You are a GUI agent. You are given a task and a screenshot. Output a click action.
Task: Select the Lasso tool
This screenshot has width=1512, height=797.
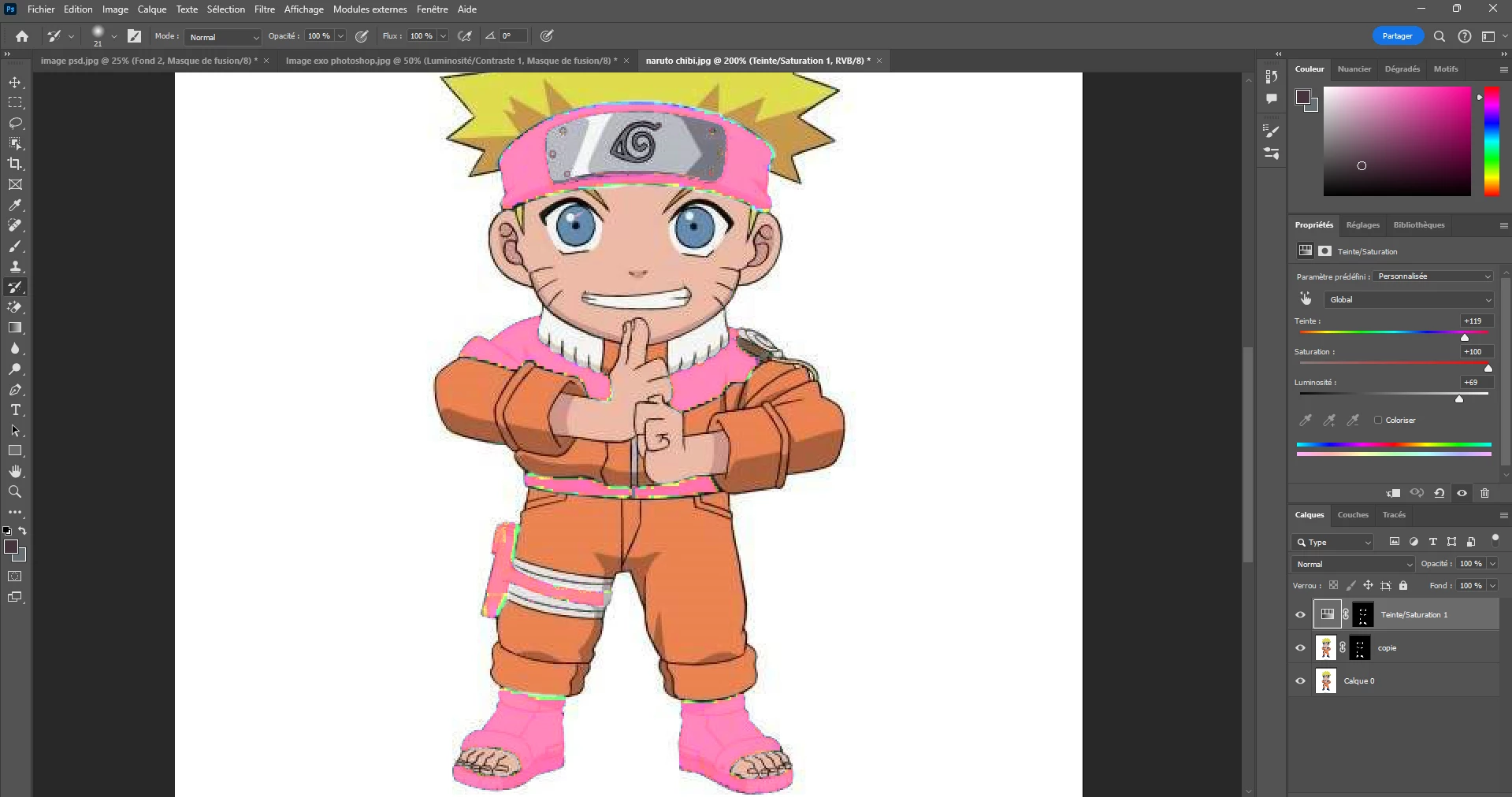click(15, 124)
